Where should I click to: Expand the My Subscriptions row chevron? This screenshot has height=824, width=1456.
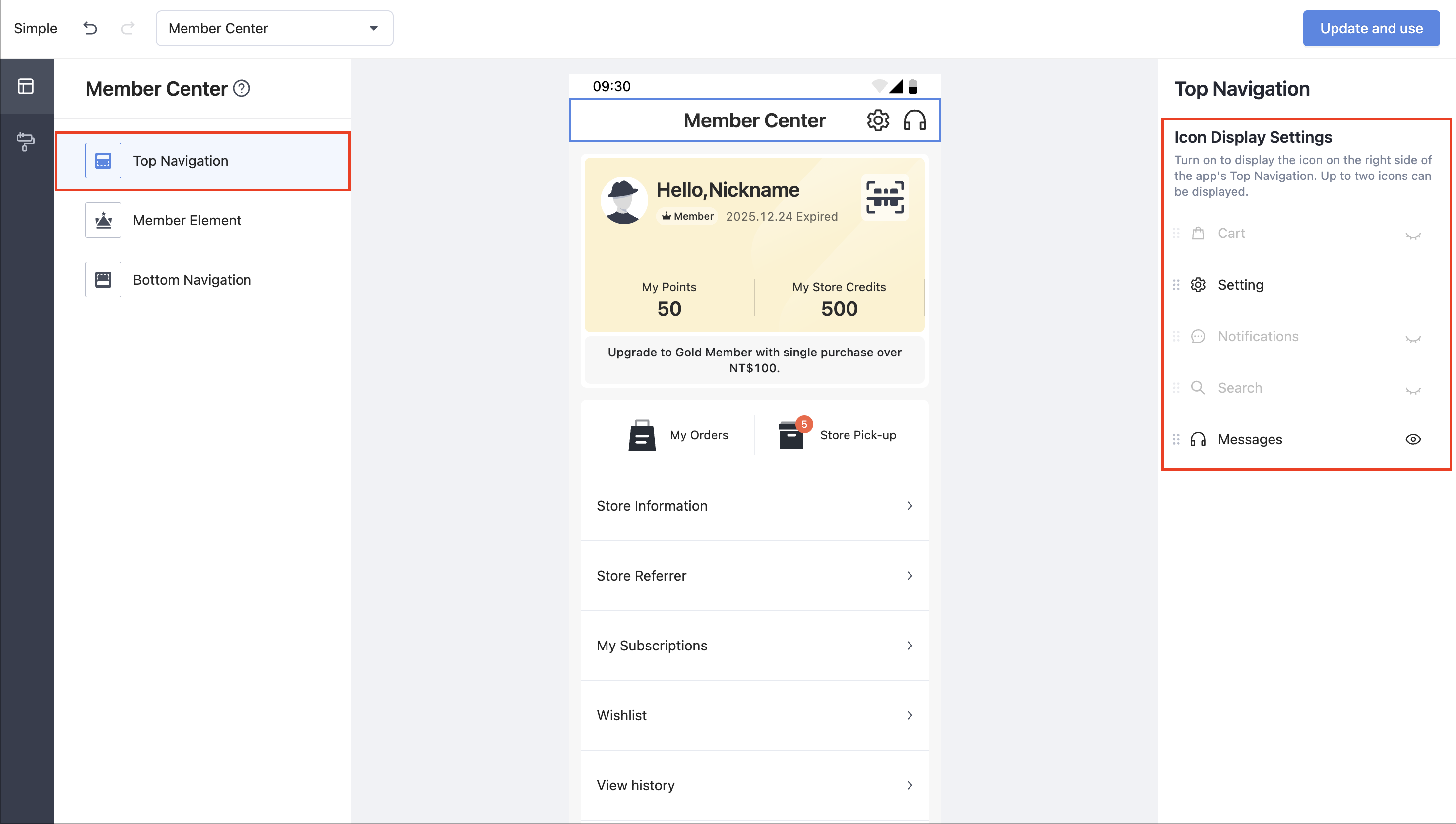tap(910, 646)
